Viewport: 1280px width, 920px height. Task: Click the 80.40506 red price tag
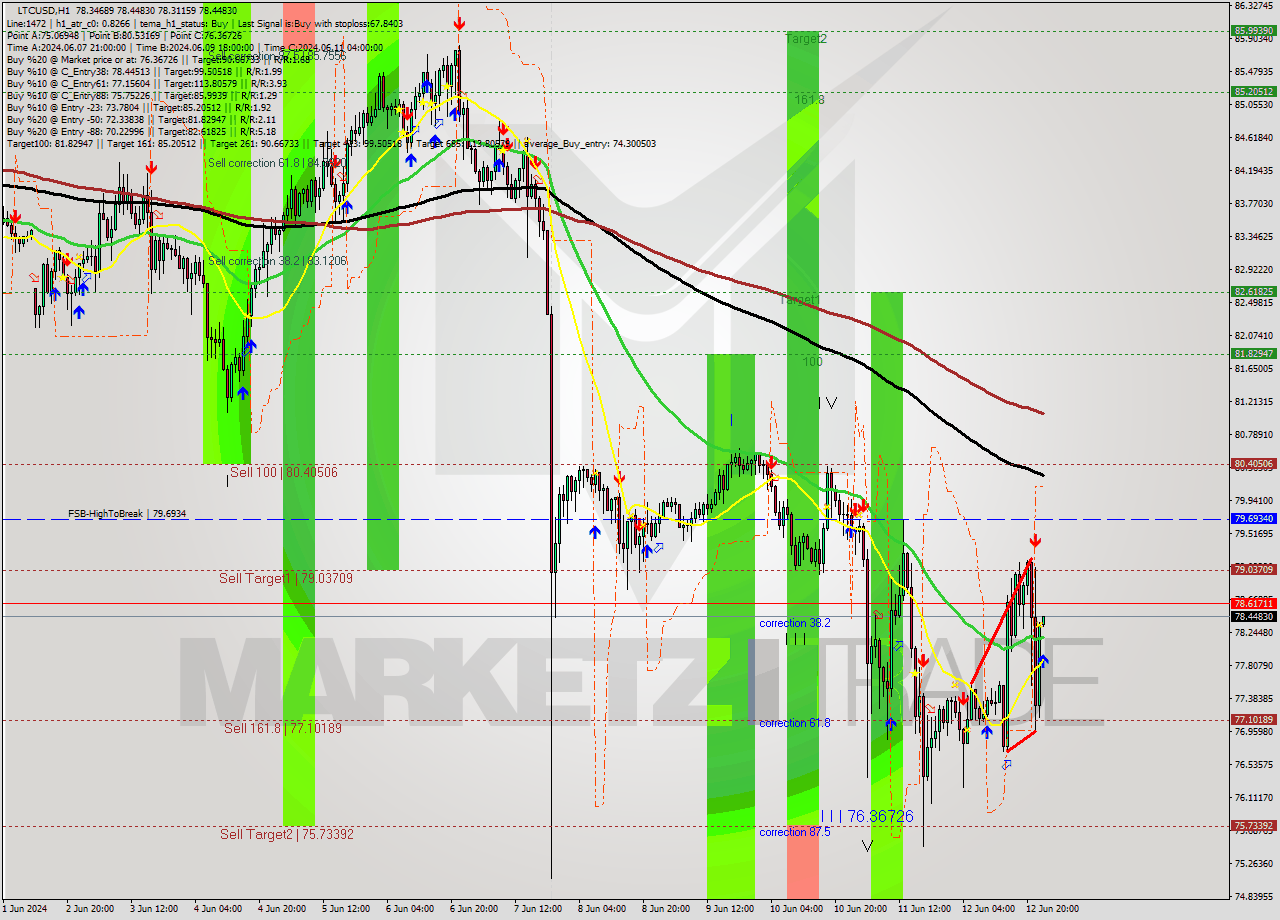point(1254,464)
